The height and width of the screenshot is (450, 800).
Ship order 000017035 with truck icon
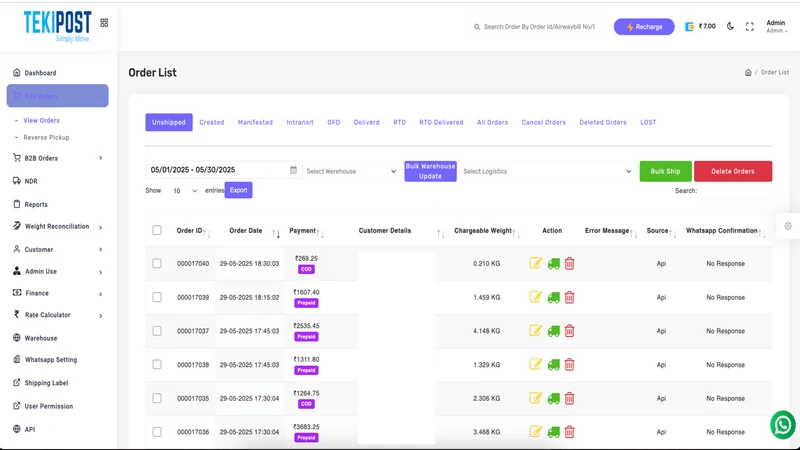point(554,398)
